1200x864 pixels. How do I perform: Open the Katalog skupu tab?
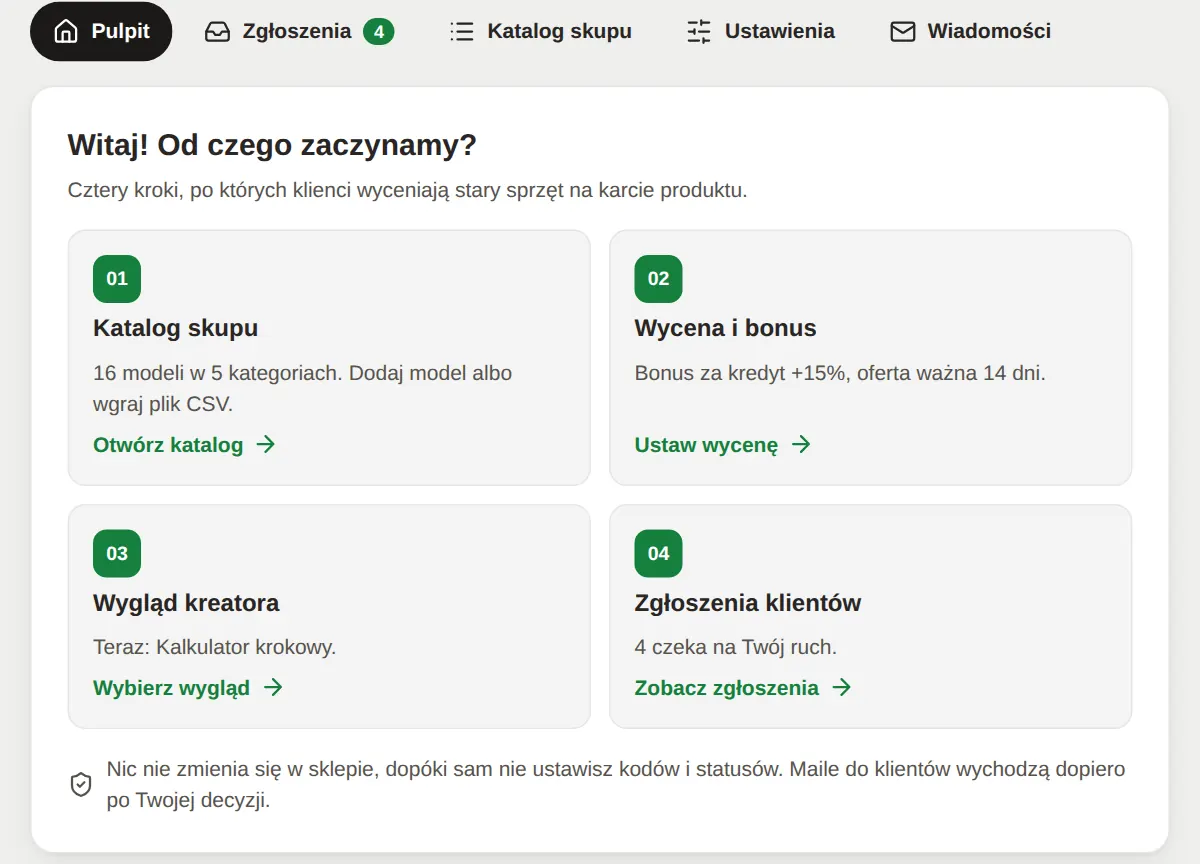(x=541, y=31)
